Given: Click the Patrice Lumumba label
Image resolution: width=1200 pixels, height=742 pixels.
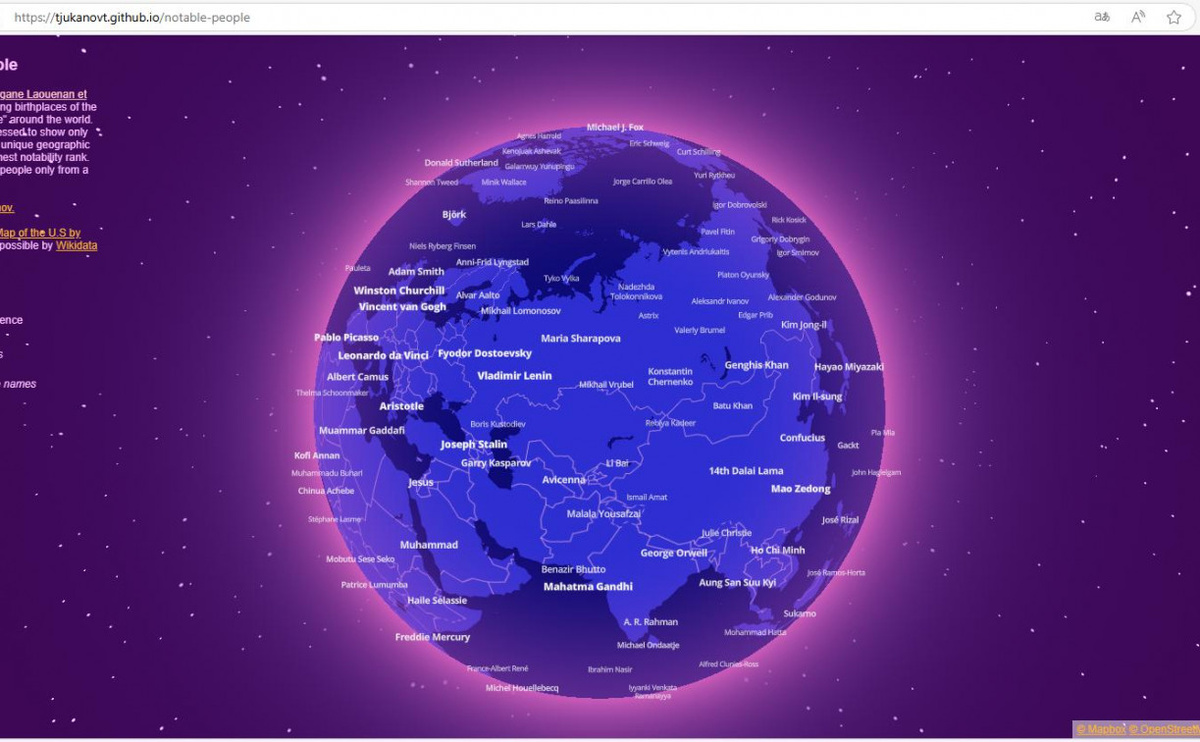Looking at the screenshot, I should click(x=374, y=585).
